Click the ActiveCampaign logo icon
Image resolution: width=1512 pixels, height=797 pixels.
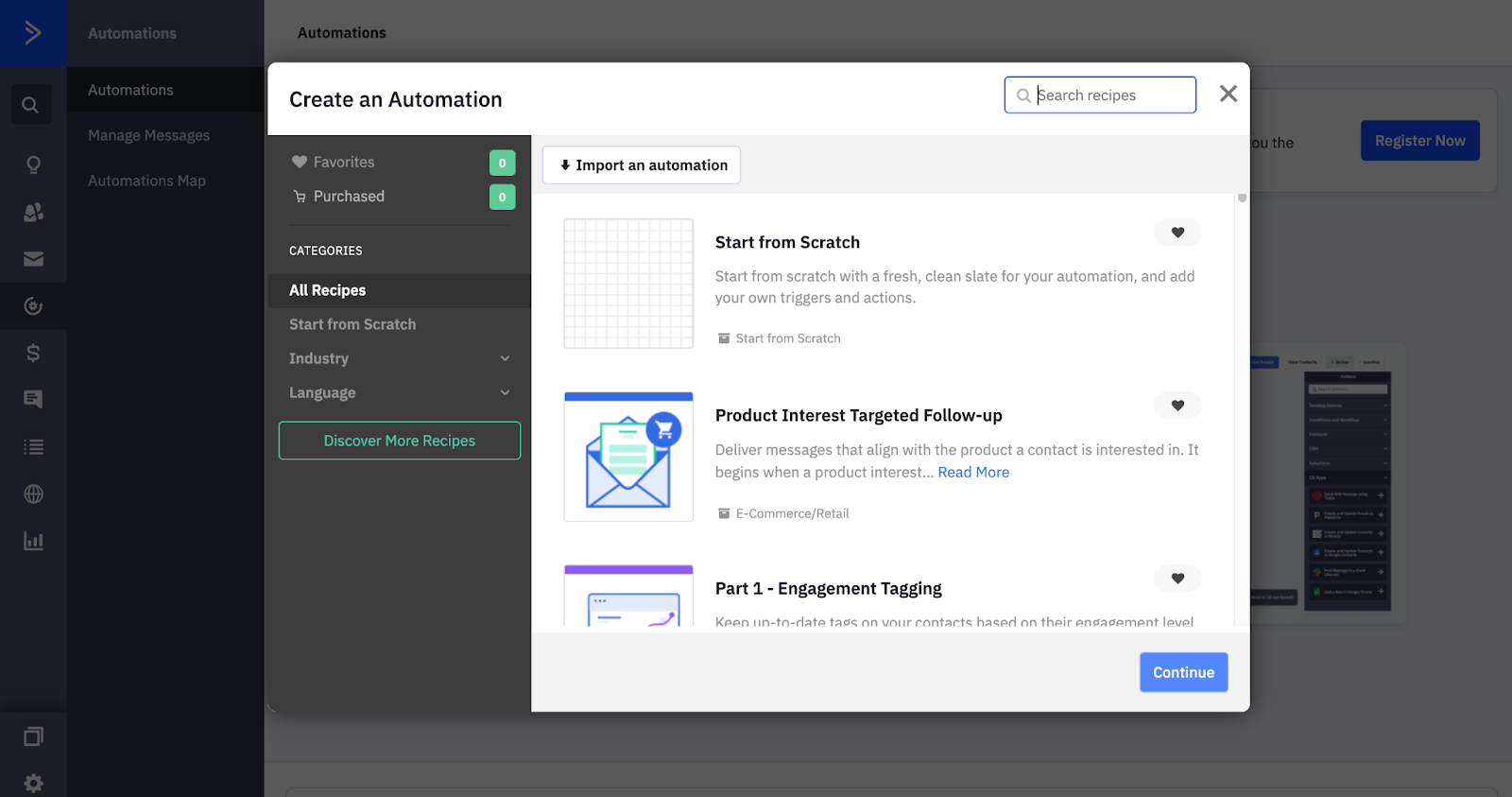point(33,33)
